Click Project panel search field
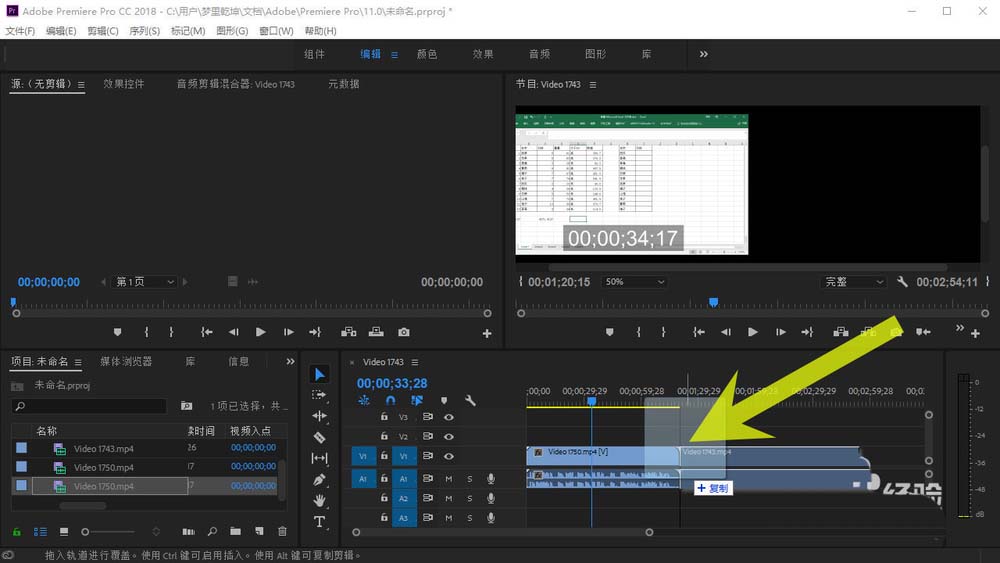The image size is (1000, 563). click(89, 406)
